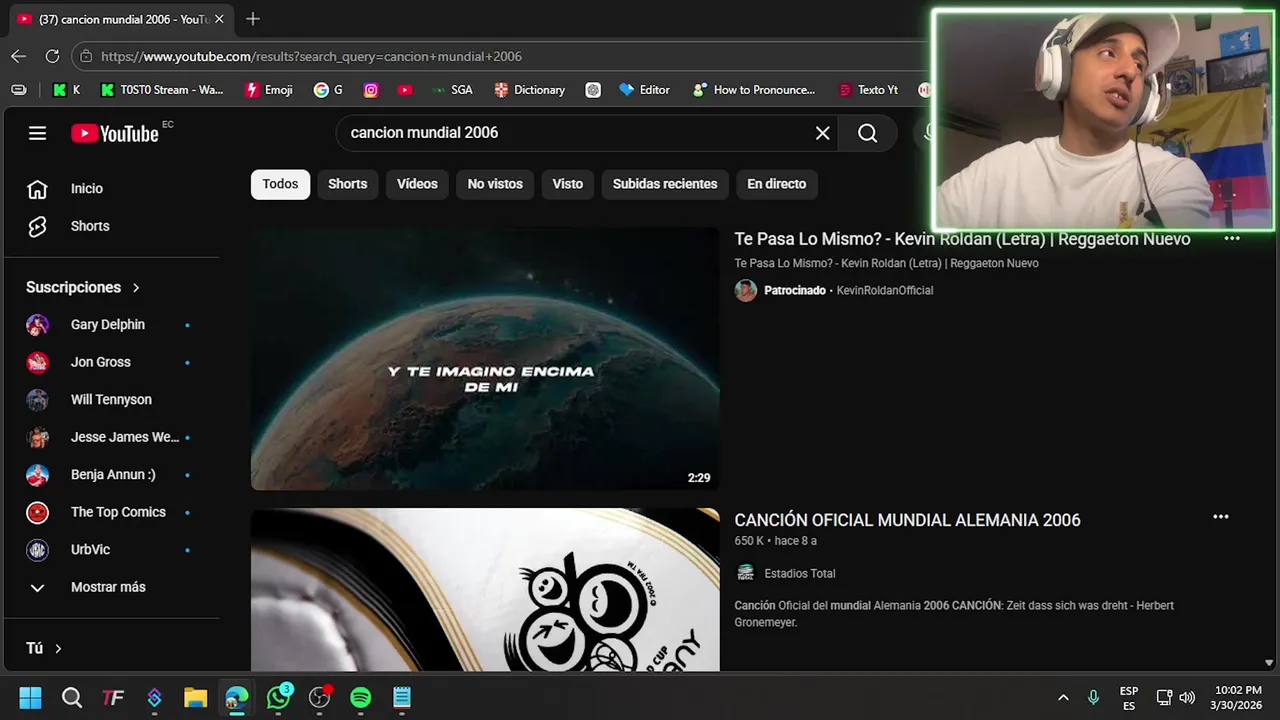Open Windows taskbar search
The width and height of the screenshot is (1280, 720).
pyautogui.click(x=71, y=697)
